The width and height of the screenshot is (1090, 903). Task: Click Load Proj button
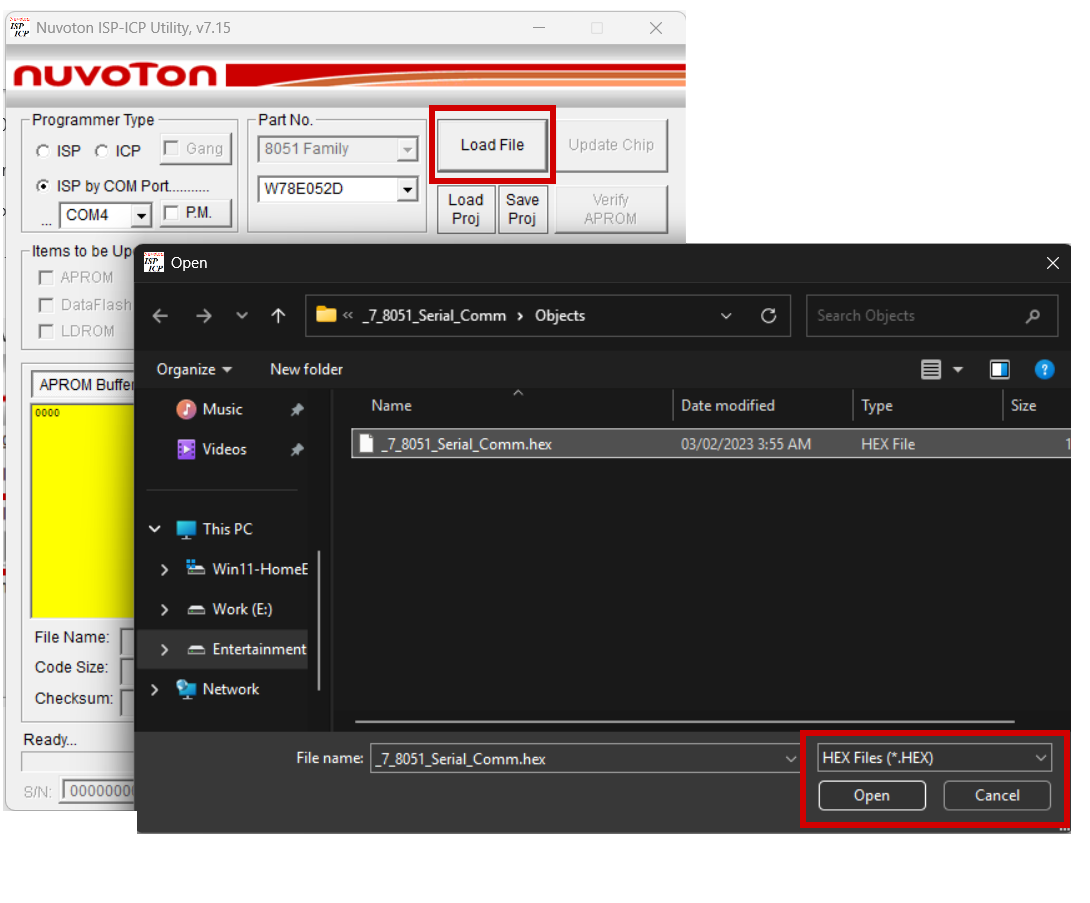point(466,209)
